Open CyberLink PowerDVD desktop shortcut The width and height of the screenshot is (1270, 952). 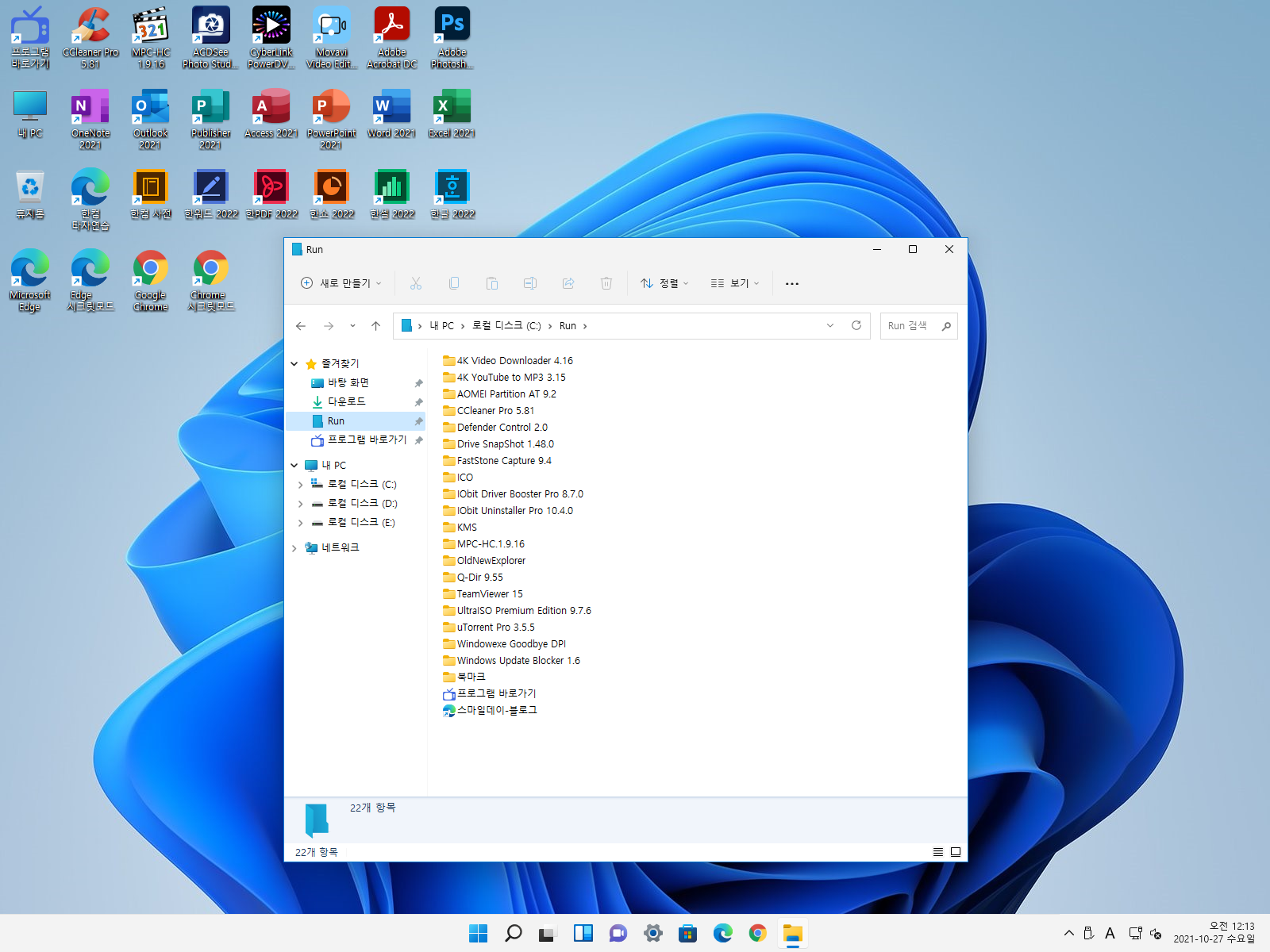coord(271,38)
